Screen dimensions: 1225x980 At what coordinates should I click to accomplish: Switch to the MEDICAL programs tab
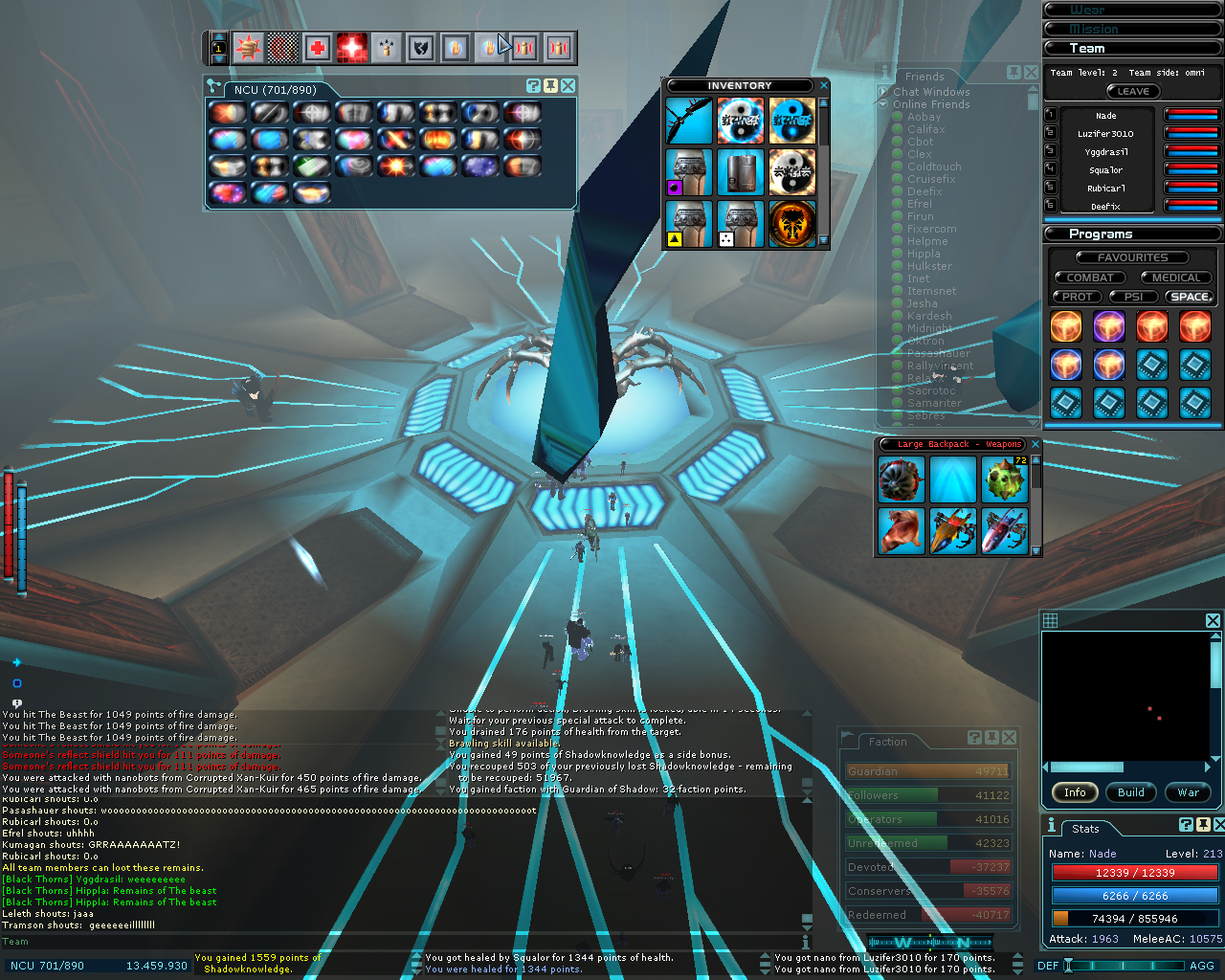[1176, 278]
